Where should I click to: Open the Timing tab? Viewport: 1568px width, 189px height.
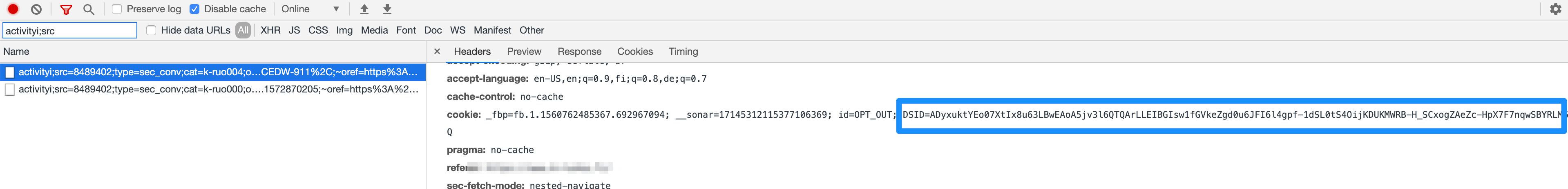(683, 51)
